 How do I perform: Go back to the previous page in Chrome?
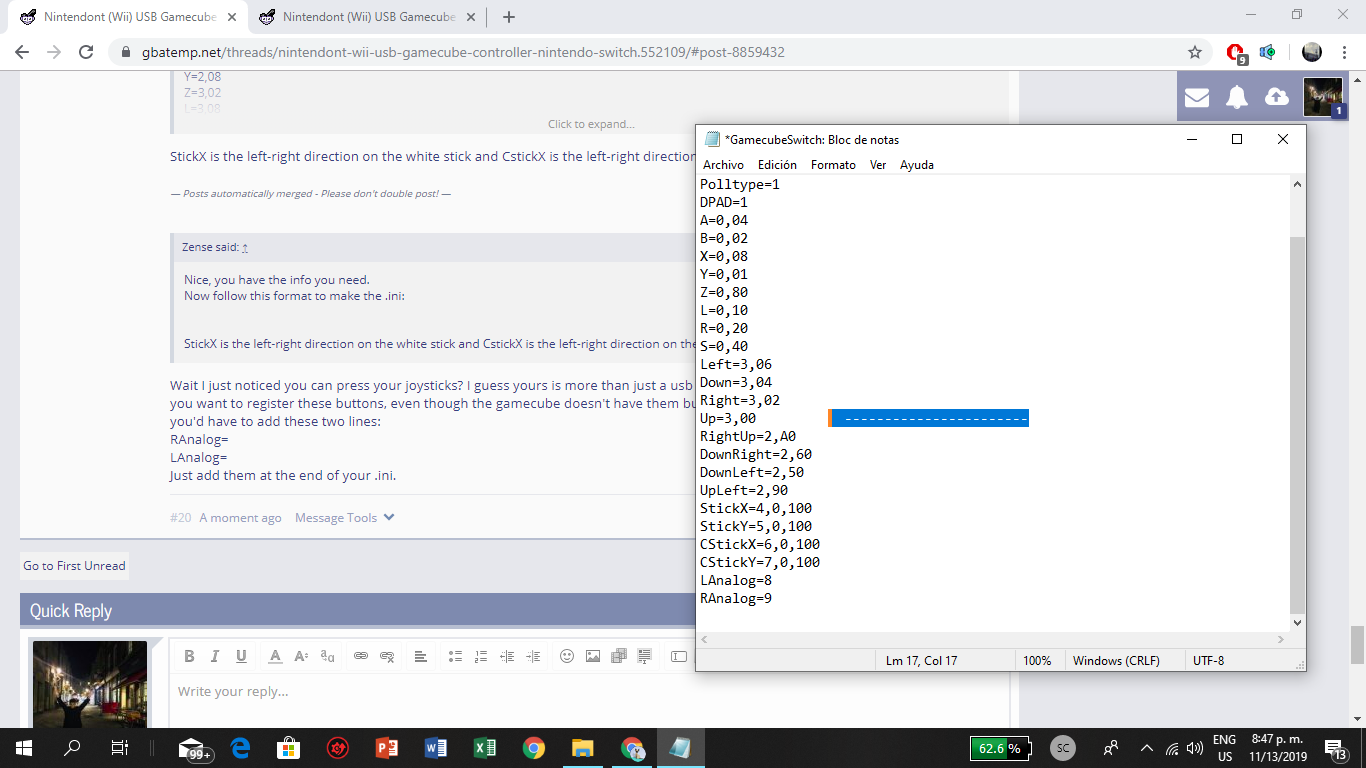(22, 52)
